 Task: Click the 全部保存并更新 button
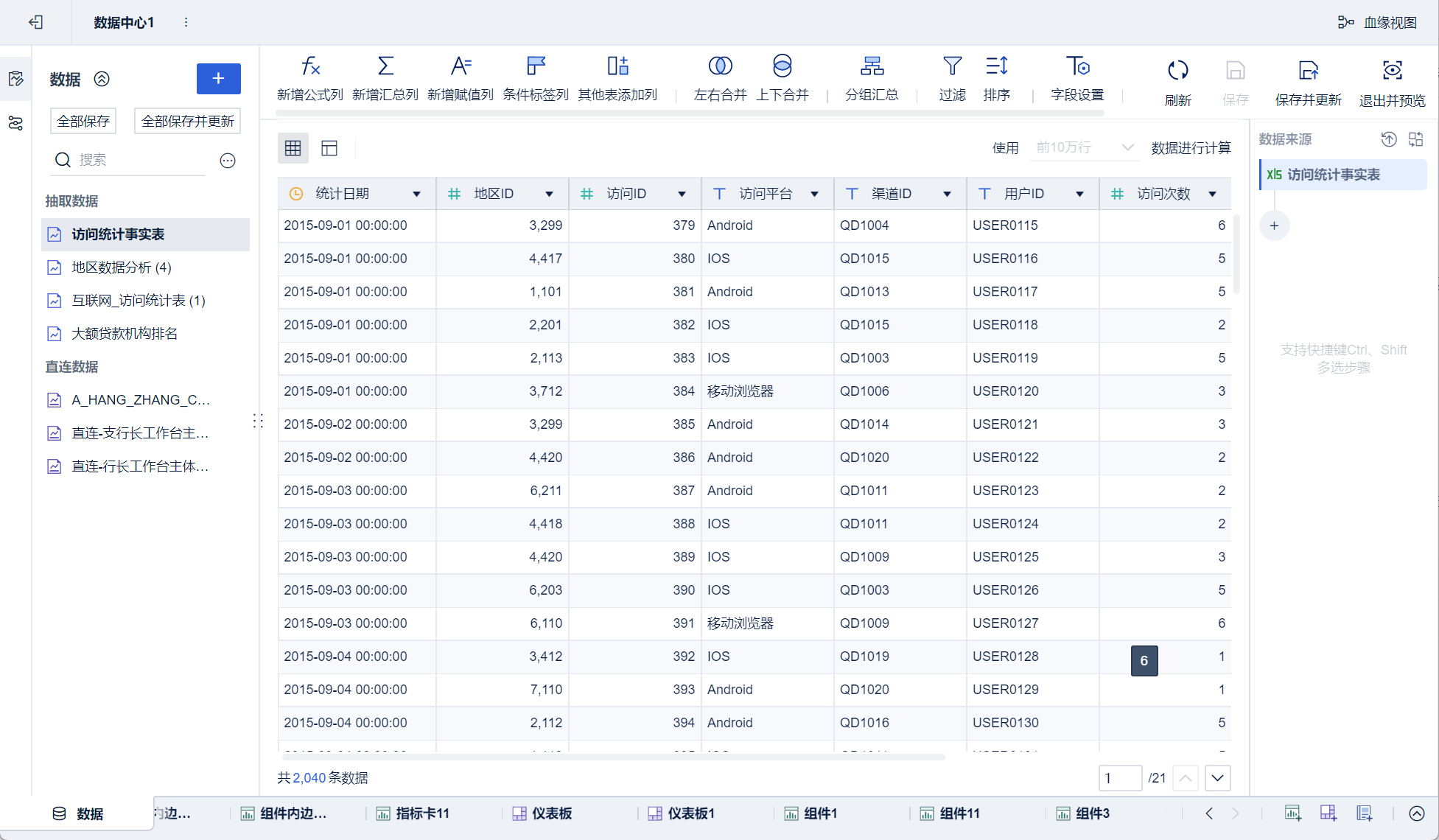tap(187, 121)
